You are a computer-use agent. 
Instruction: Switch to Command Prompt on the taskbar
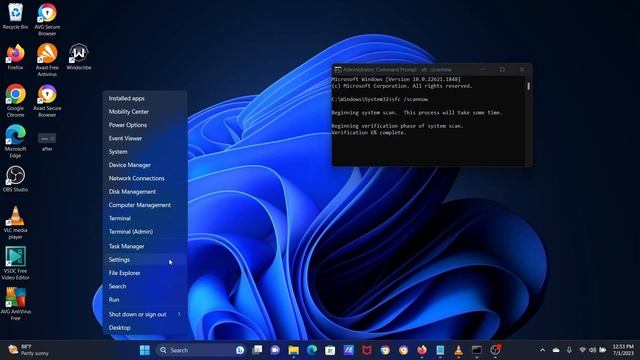click(477, 350)
